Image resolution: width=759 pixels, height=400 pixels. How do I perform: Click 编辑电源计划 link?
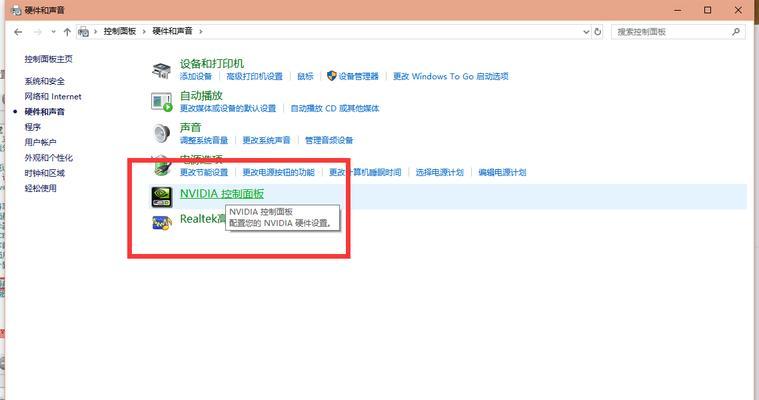[502, 172]
